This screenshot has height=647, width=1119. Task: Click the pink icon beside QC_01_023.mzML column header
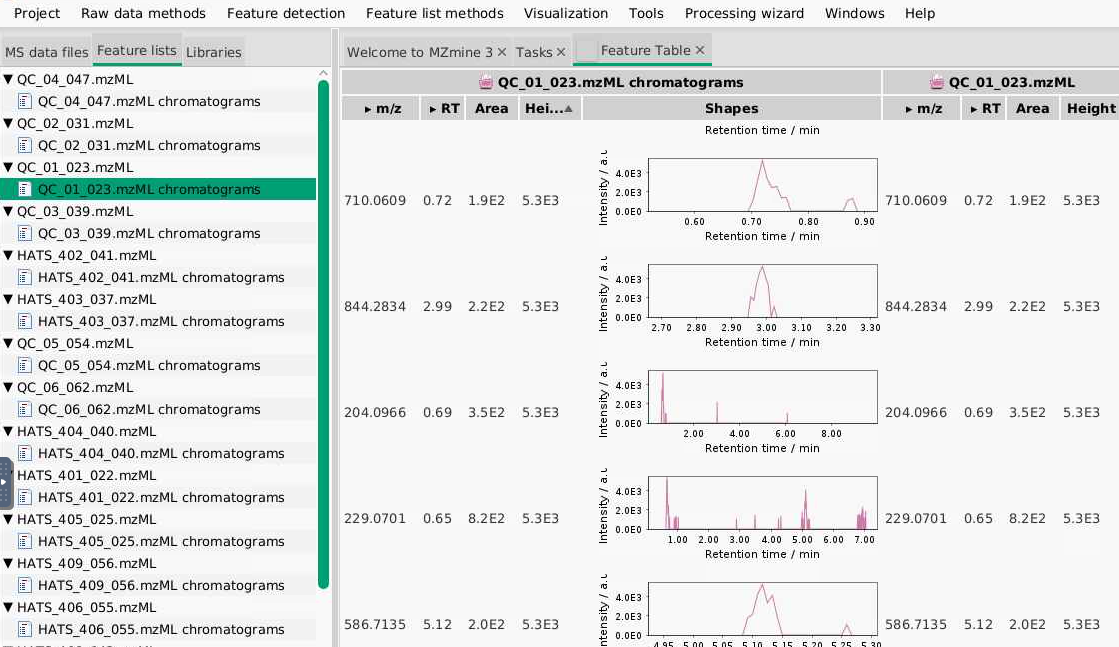point(937,82)
